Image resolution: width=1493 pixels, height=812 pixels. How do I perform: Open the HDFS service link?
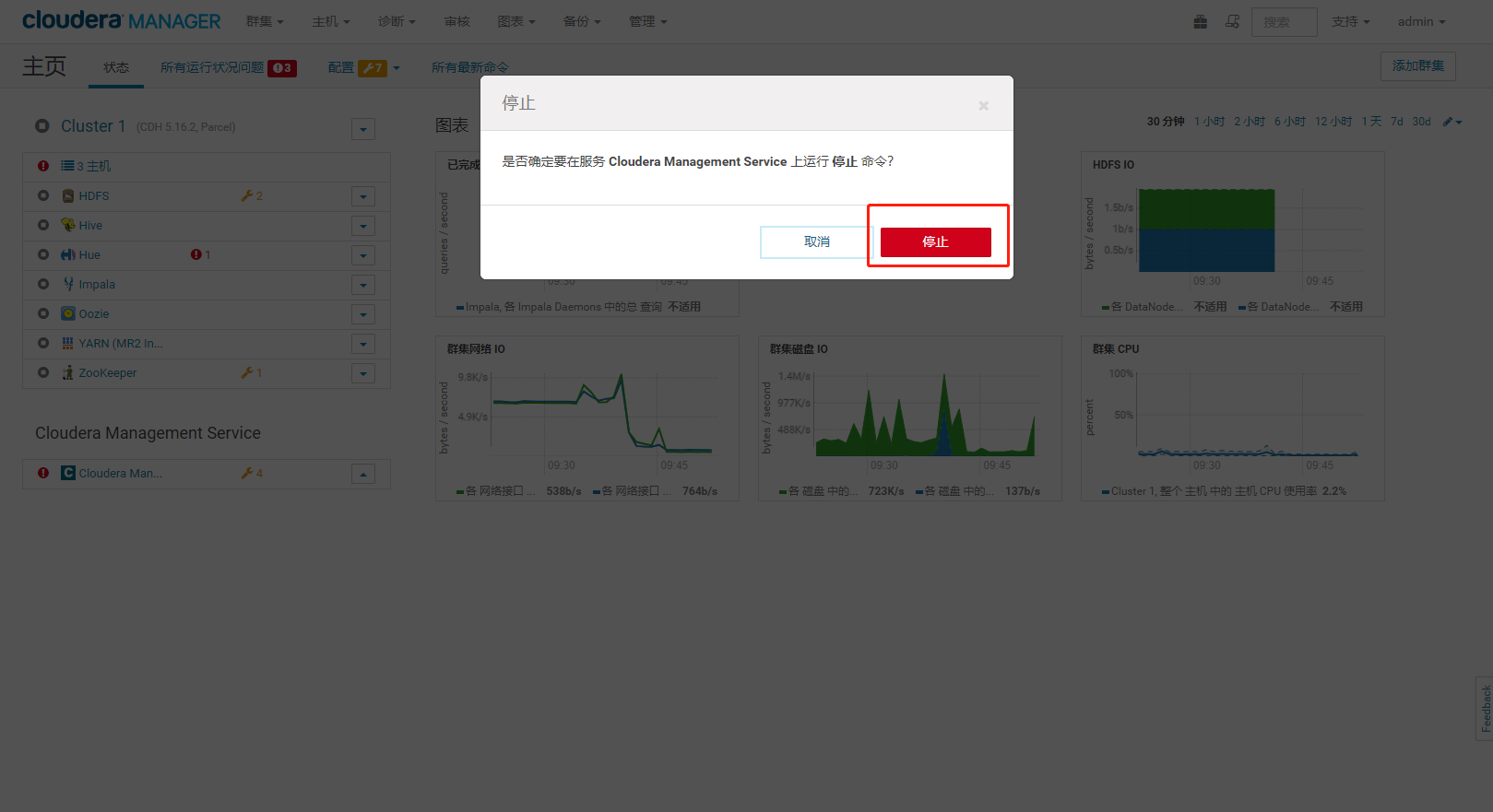point(93,195)
